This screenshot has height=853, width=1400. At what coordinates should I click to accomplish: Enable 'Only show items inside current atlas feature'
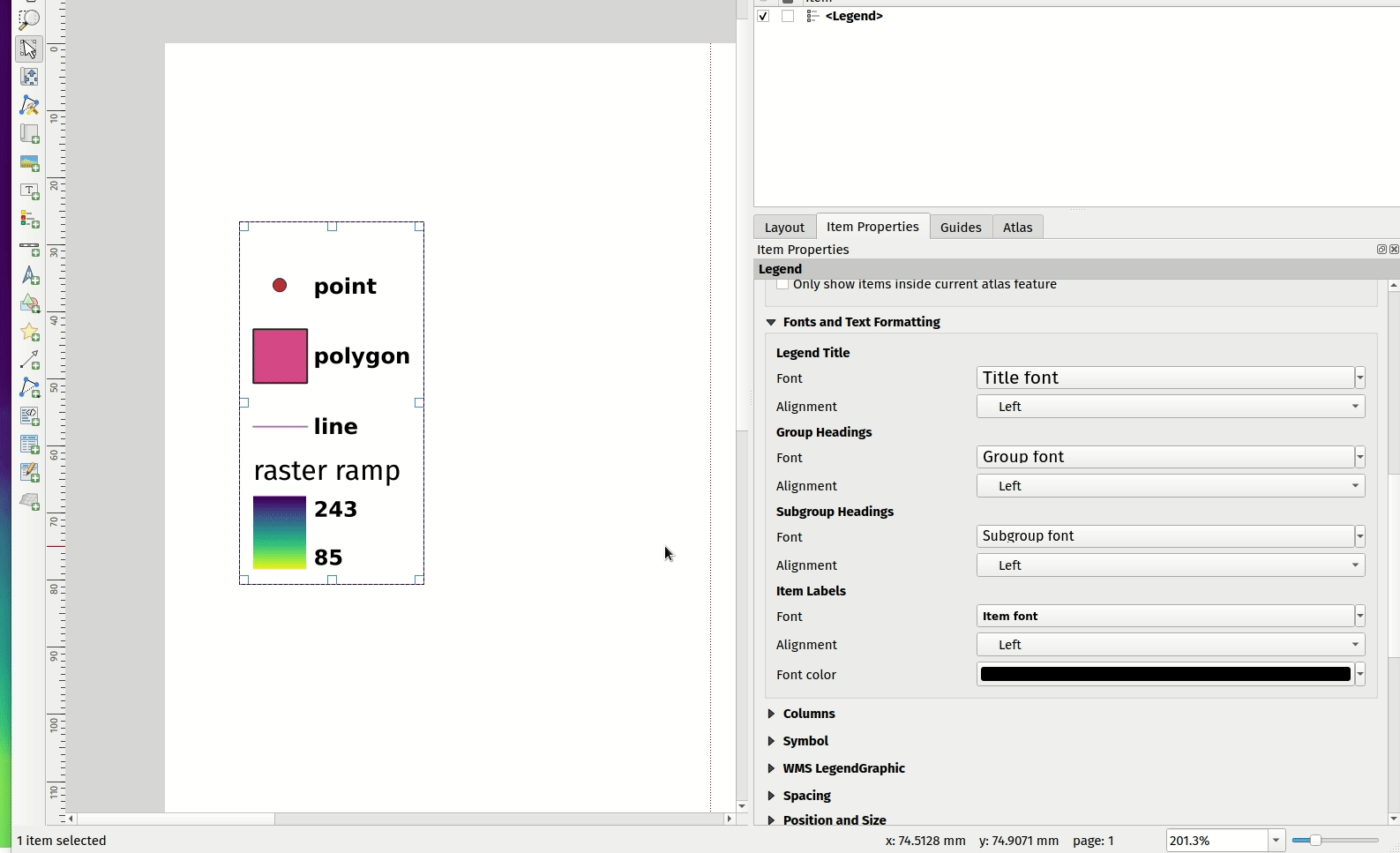[x=782, y=285]
